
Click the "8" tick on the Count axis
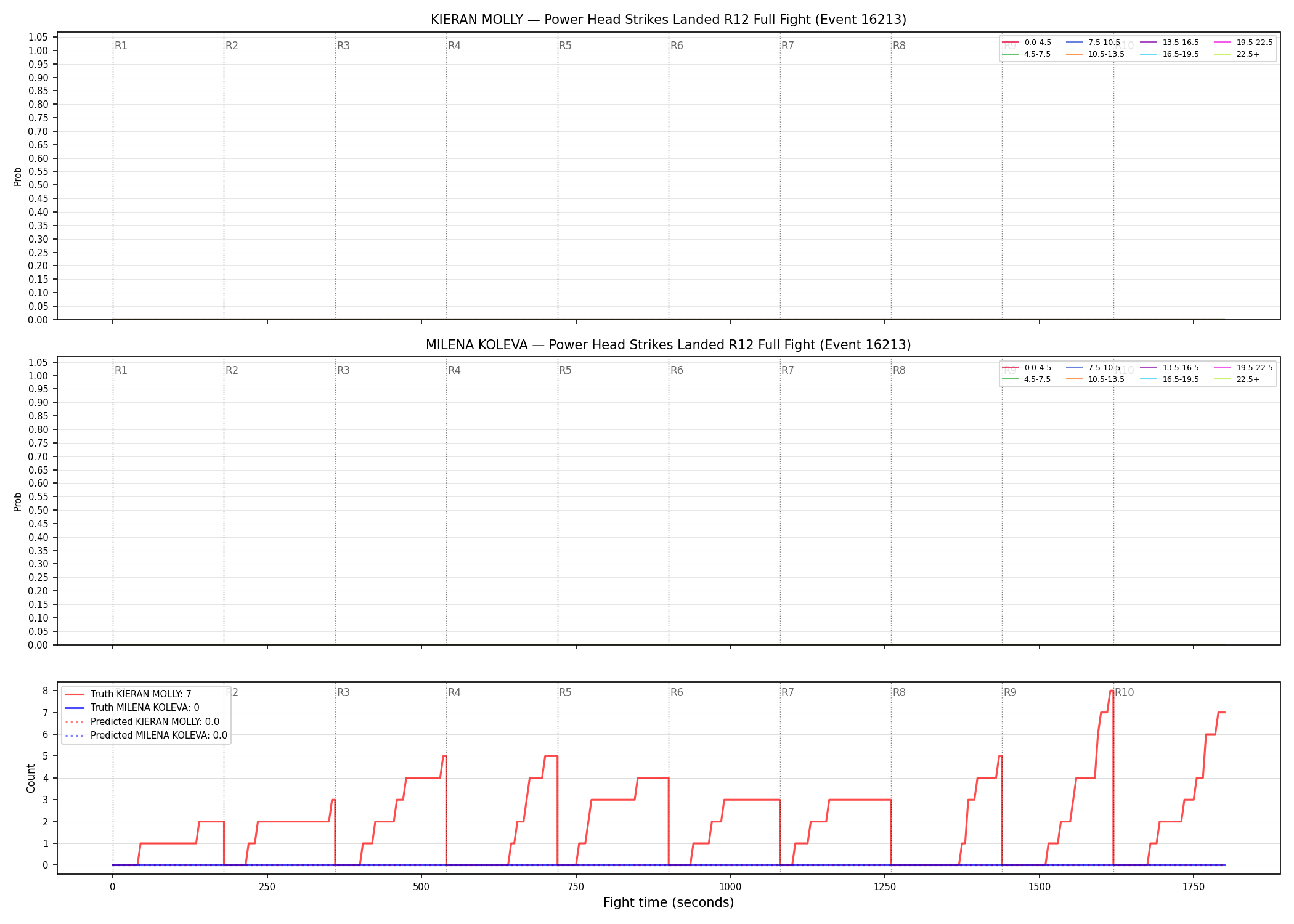[x=45, y=691]
